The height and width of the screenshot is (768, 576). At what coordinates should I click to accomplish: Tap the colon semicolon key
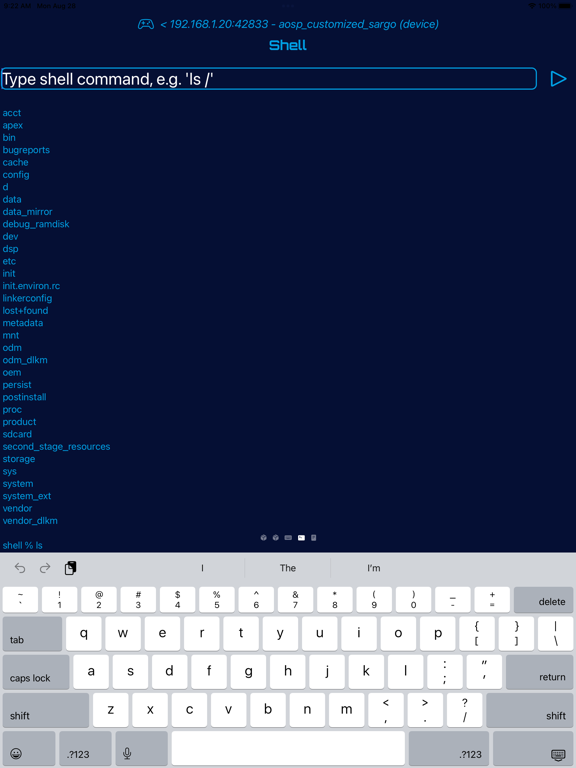[445, 672]
